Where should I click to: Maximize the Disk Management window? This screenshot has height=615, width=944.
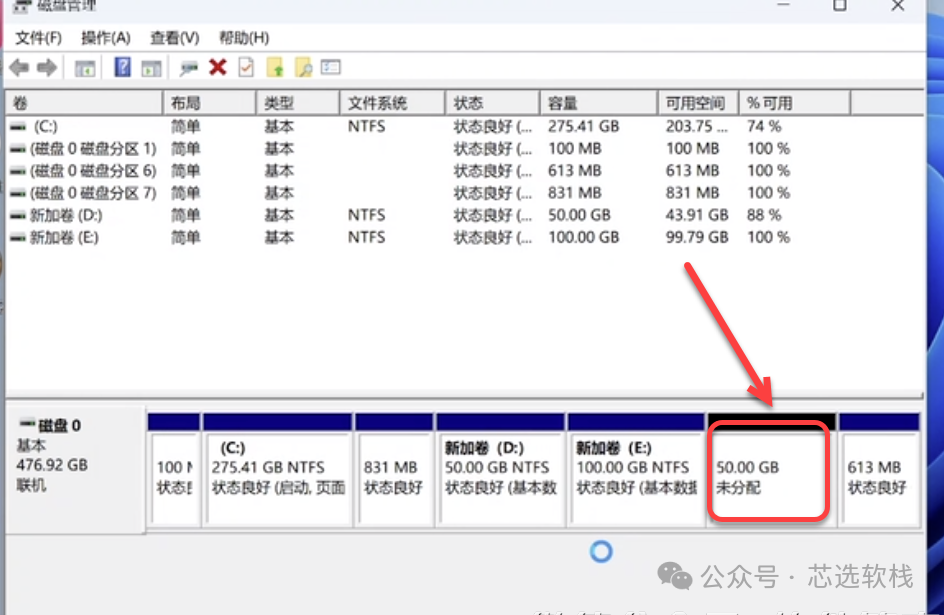point(840,5)
